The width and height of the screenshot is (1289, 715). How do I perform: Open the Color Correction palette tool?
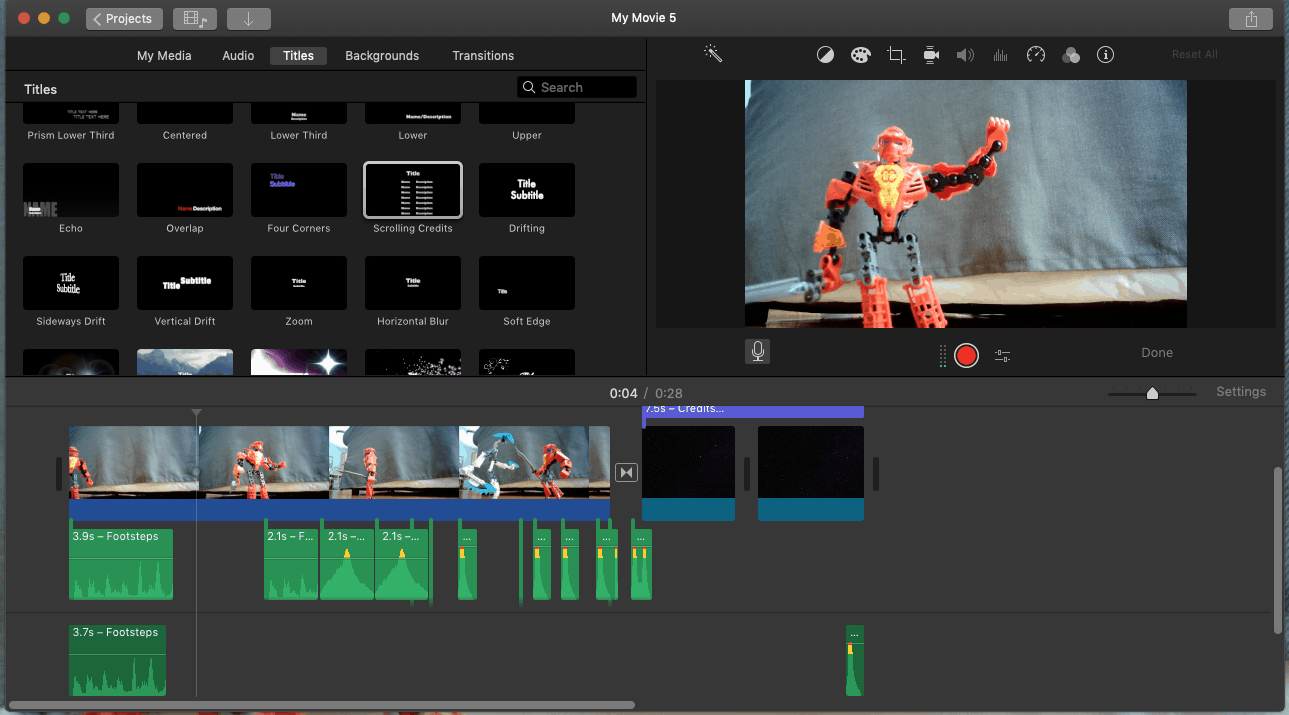(860, 54)
